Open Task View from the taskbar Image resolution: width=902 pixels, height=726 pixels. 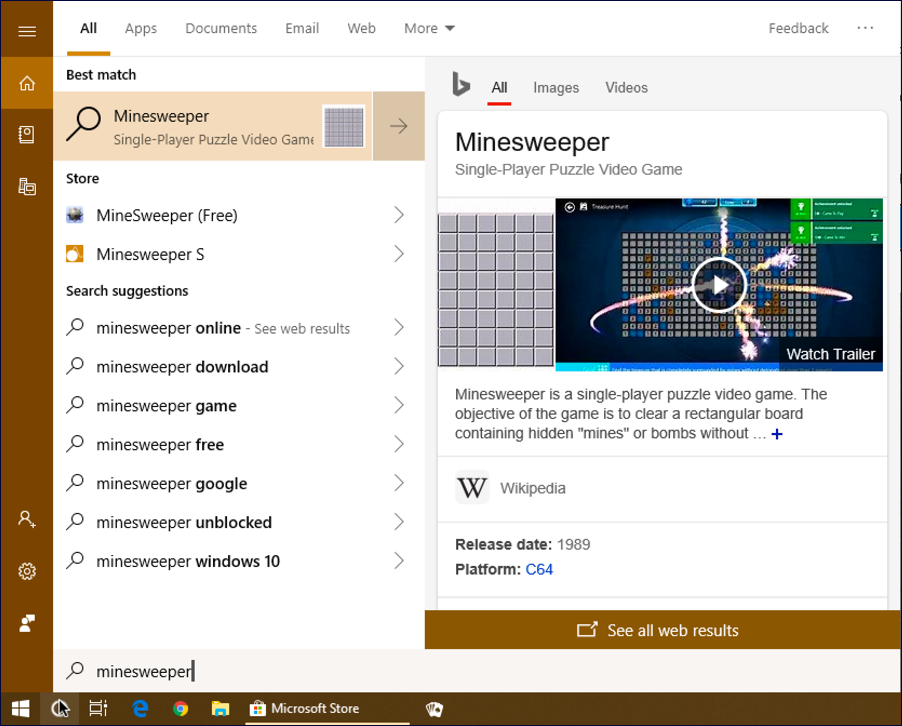(98, 709)
